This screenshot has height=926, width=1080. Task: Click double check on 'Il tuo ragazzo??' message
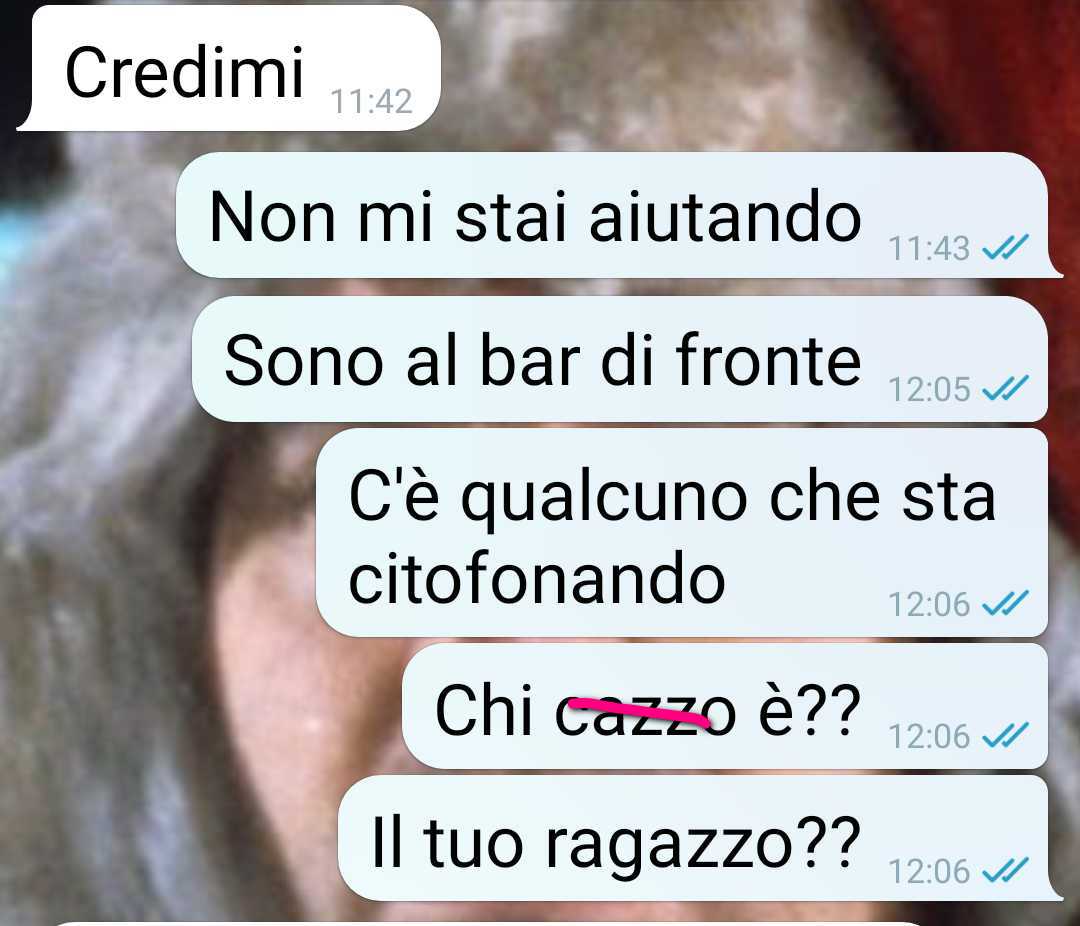1006,870
